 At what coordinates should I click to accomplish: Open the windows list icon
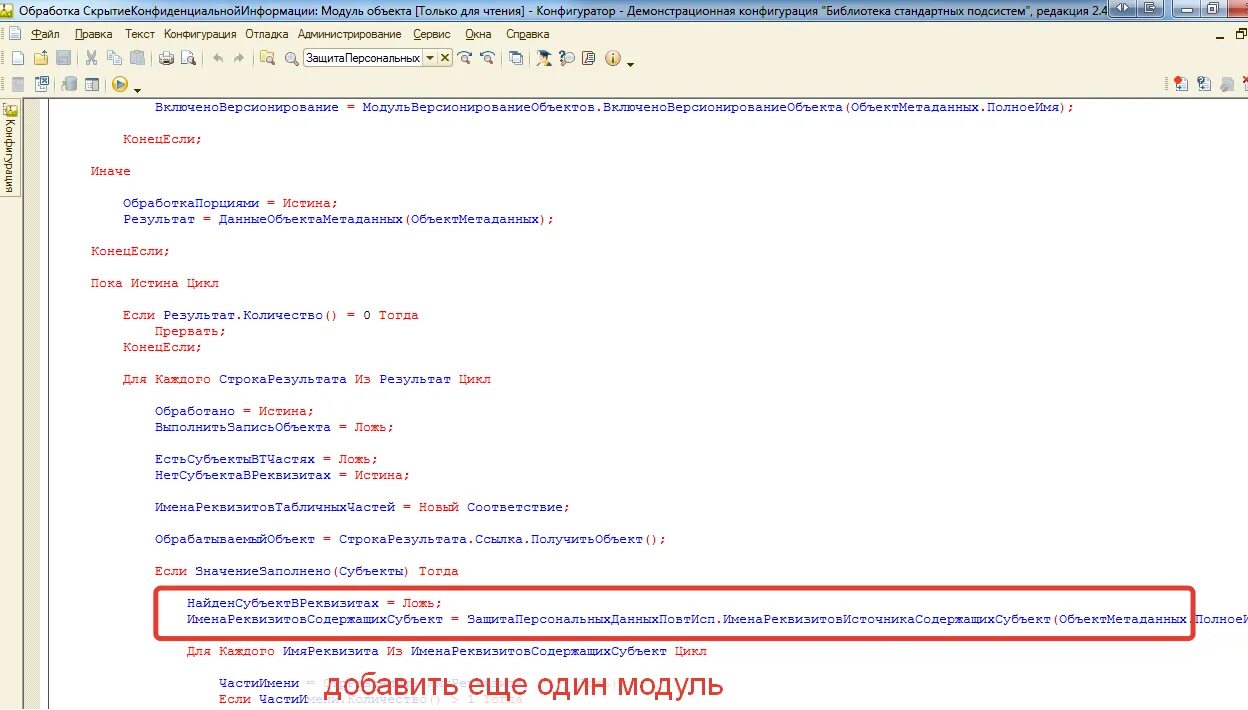[516, 58]
